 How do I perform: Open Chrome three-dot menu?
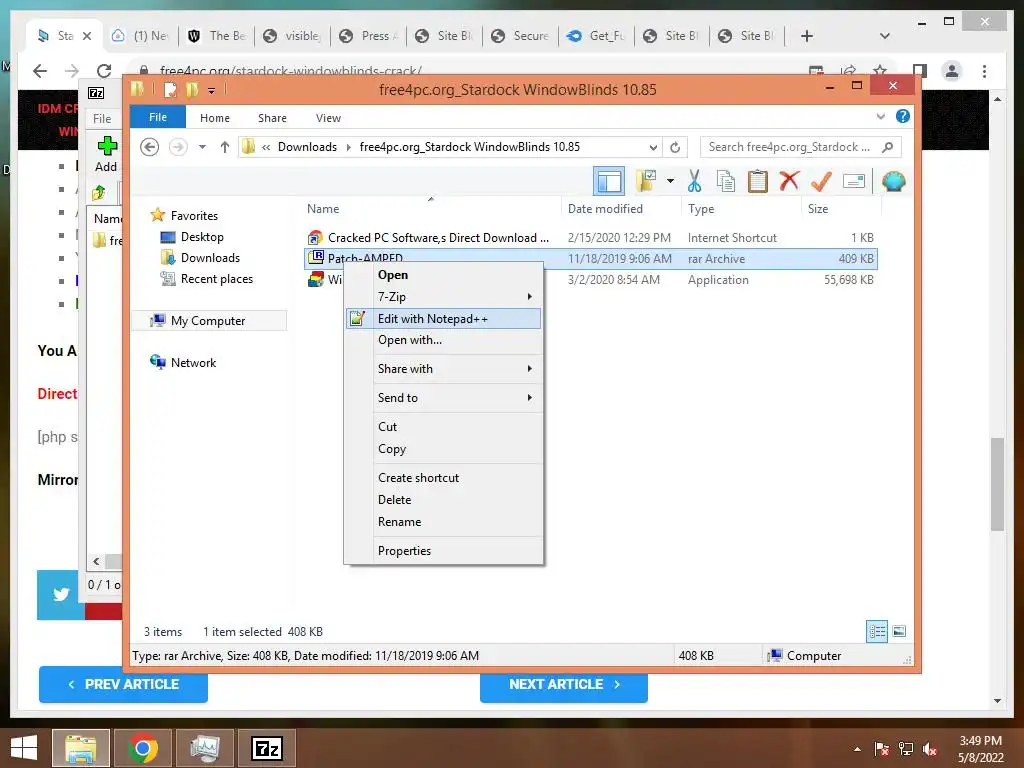click(x=984, y=71)
